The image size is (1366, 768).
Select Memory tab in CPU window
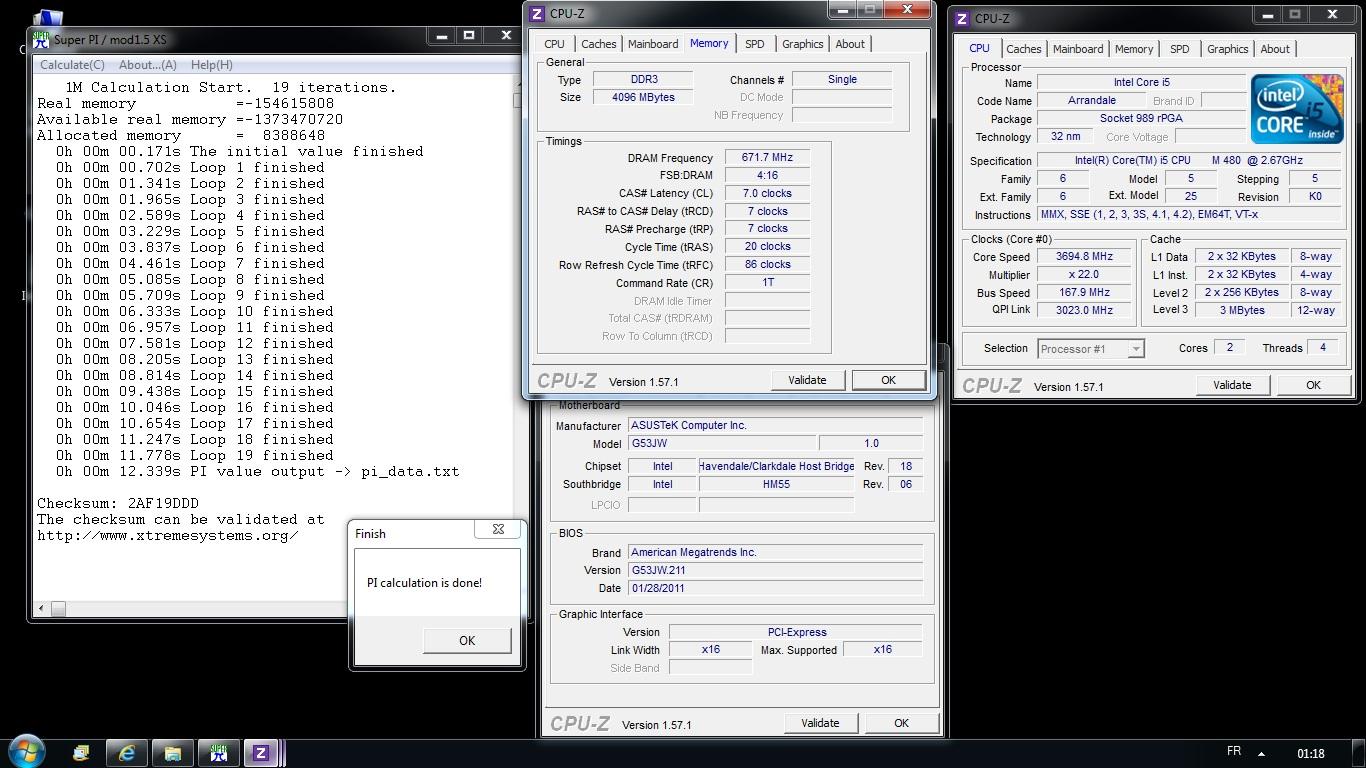[x=1134, y=49]
